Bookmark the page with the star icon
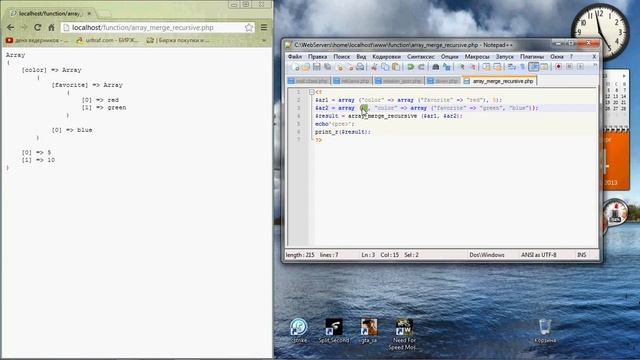Screen dimensions: 640x360 tap(249, 27)
